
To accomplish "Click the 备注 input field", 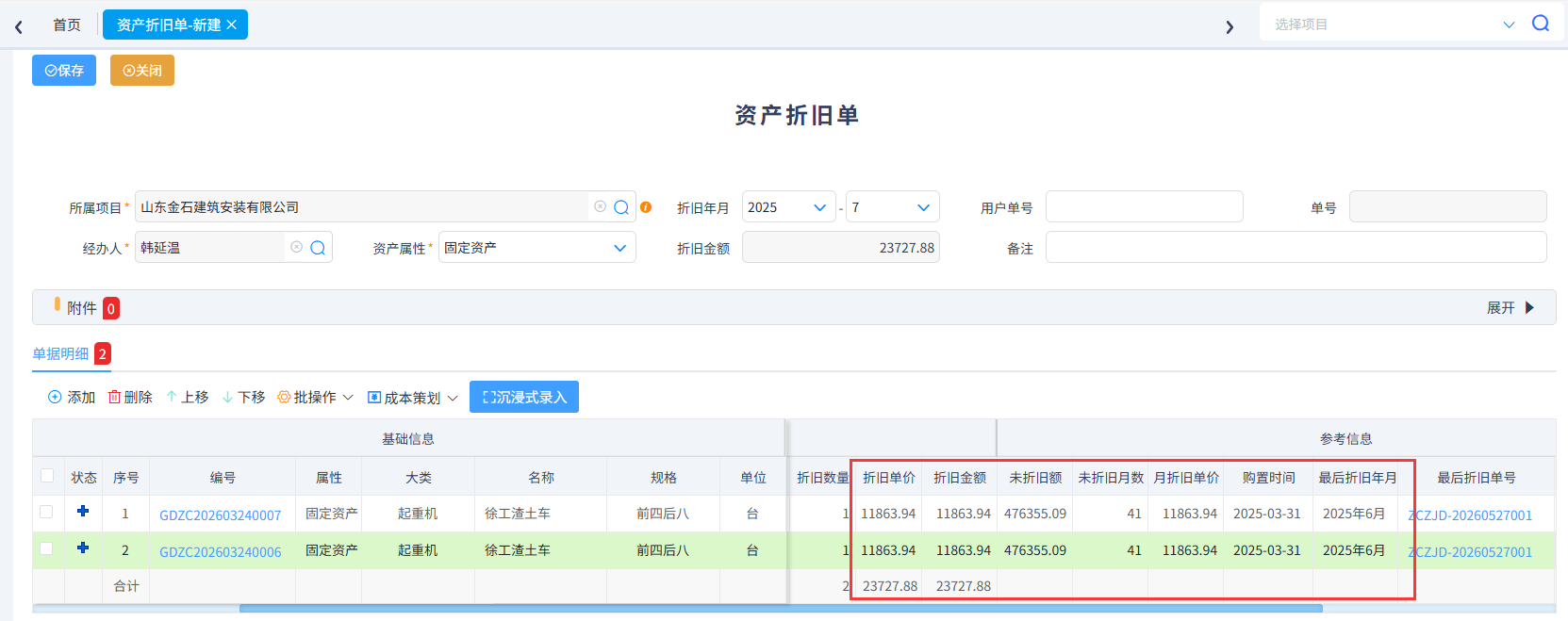I will point(1296,248).
